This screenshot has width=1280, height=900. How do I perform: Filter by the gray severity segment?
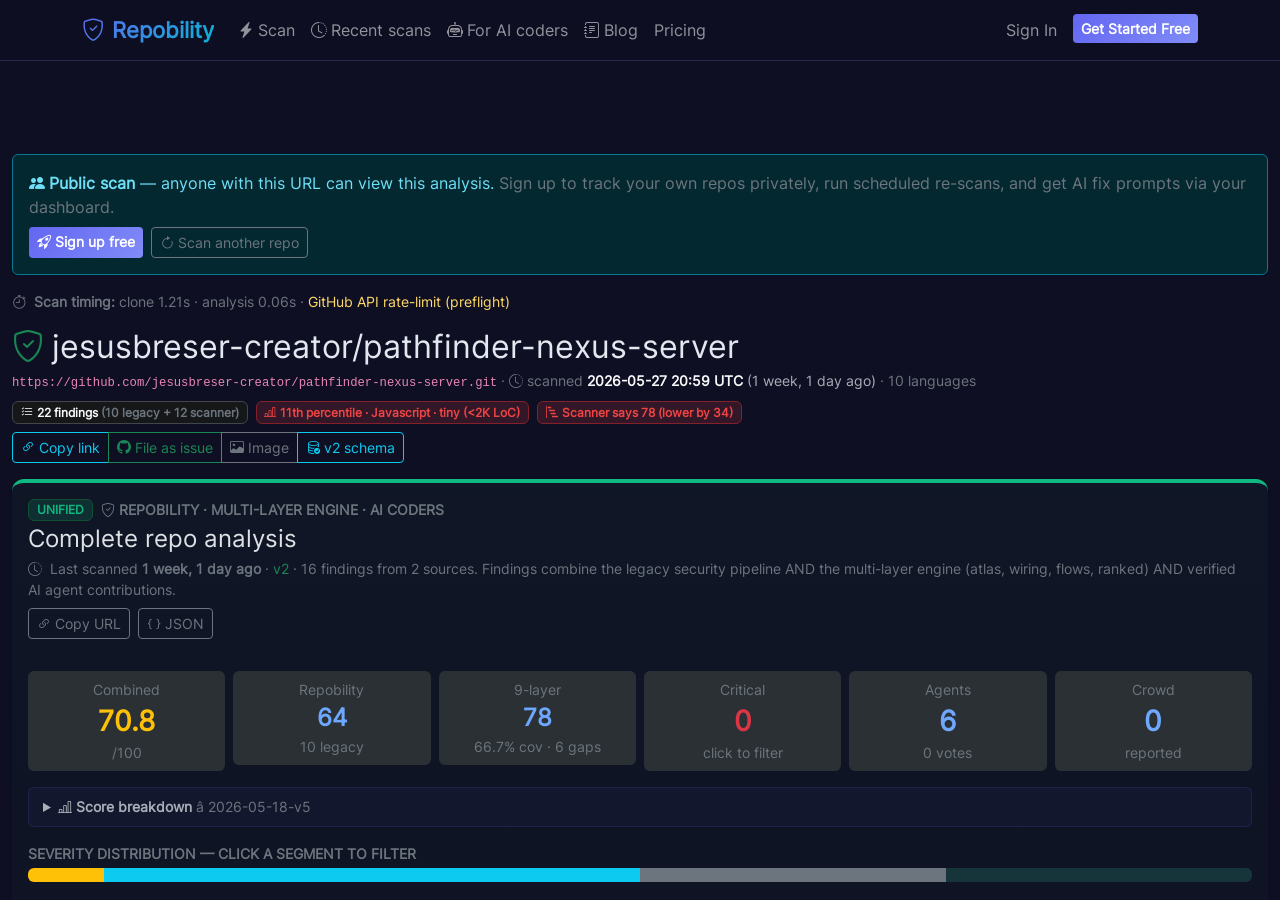tap(793, 875)
